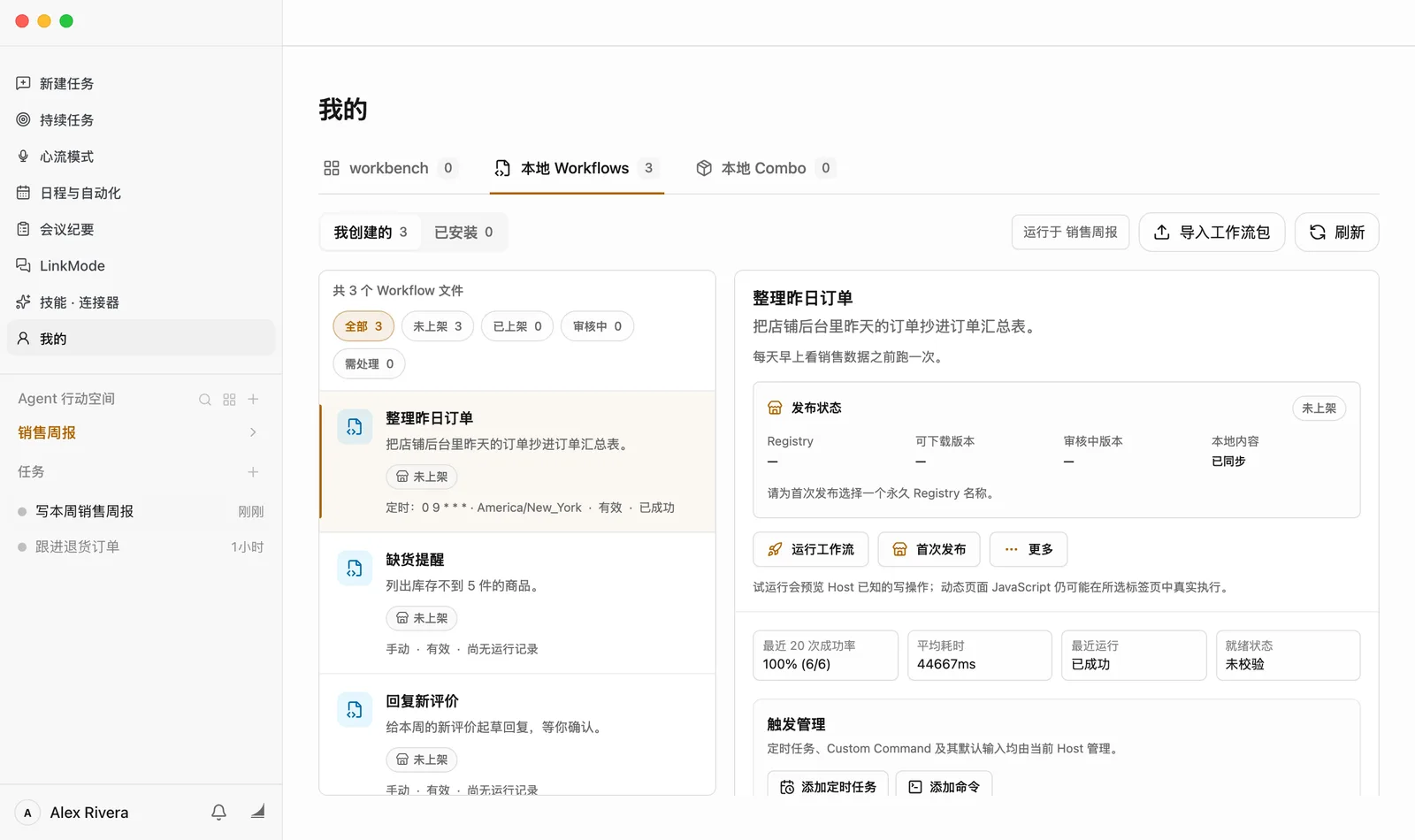
Task: Open 日程与自动化 calendar icon
Action: tap(24, 192)
